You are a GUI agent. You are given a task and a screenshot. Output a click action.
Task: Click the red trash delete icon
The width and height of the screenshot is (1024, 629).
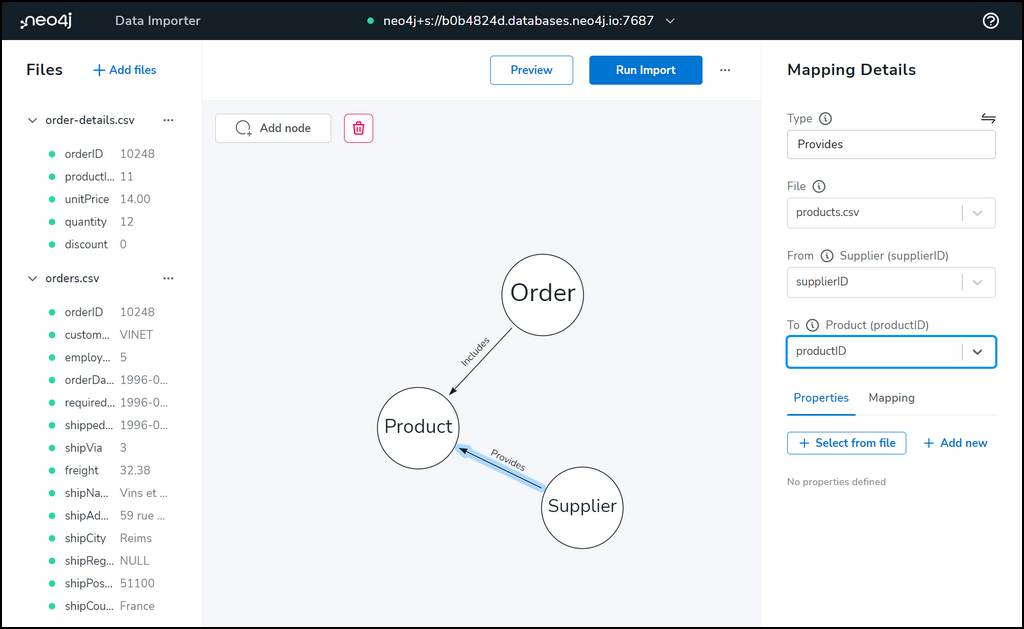358,128
